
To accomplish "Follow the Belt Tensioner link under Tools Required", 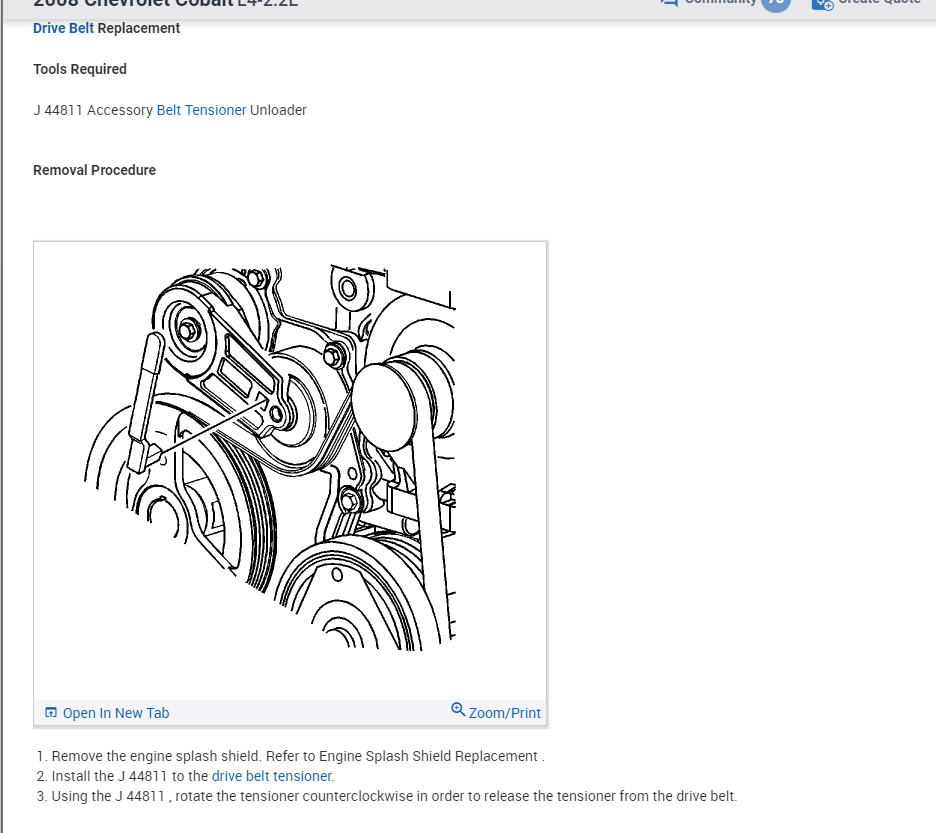I will [201, 110].
